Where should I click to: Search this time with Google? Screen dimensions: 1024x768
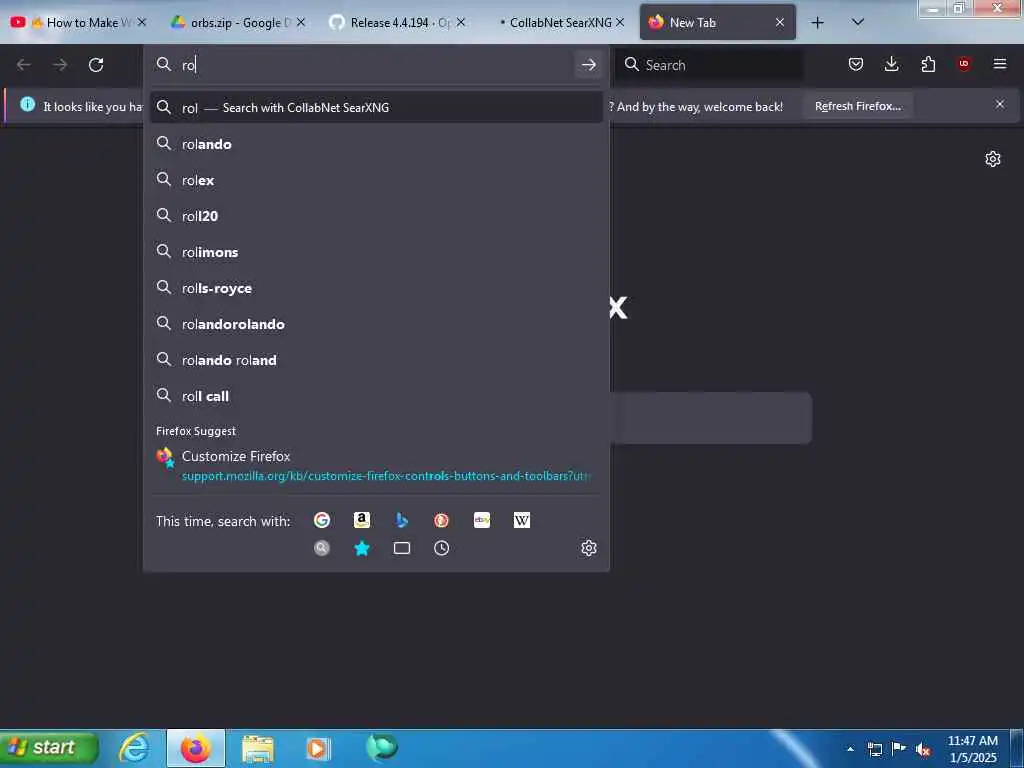pyautogui.click(x=321, y=520)
